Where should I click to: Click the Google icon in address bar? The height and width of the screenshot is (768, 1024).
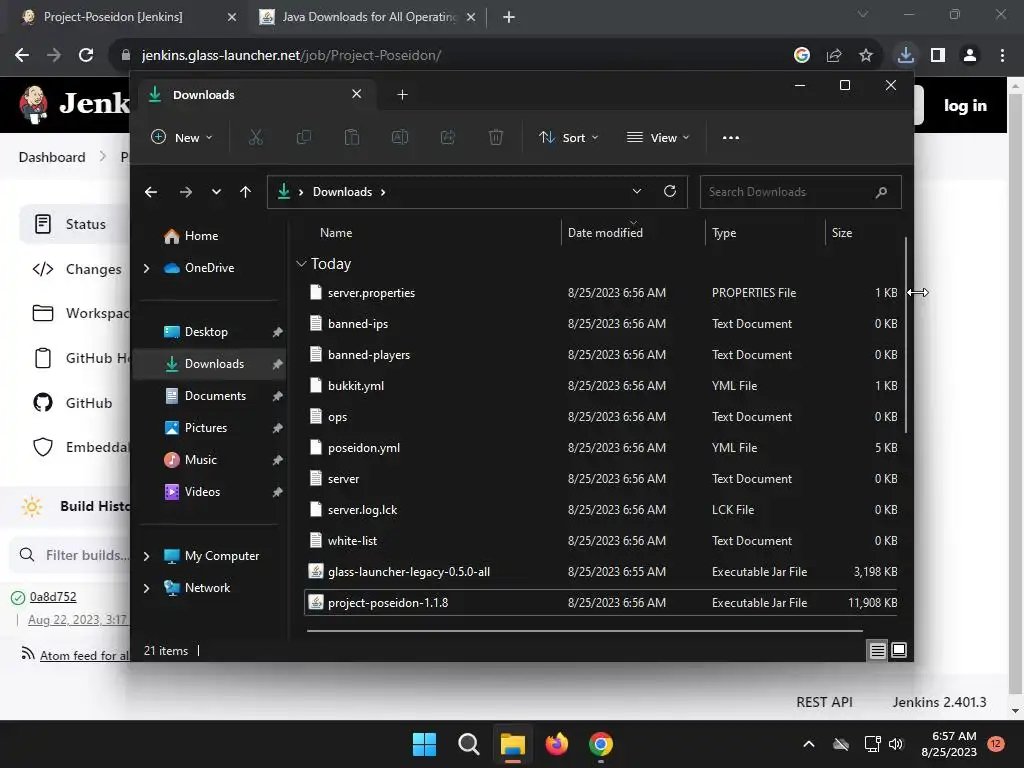coord(801,55)
